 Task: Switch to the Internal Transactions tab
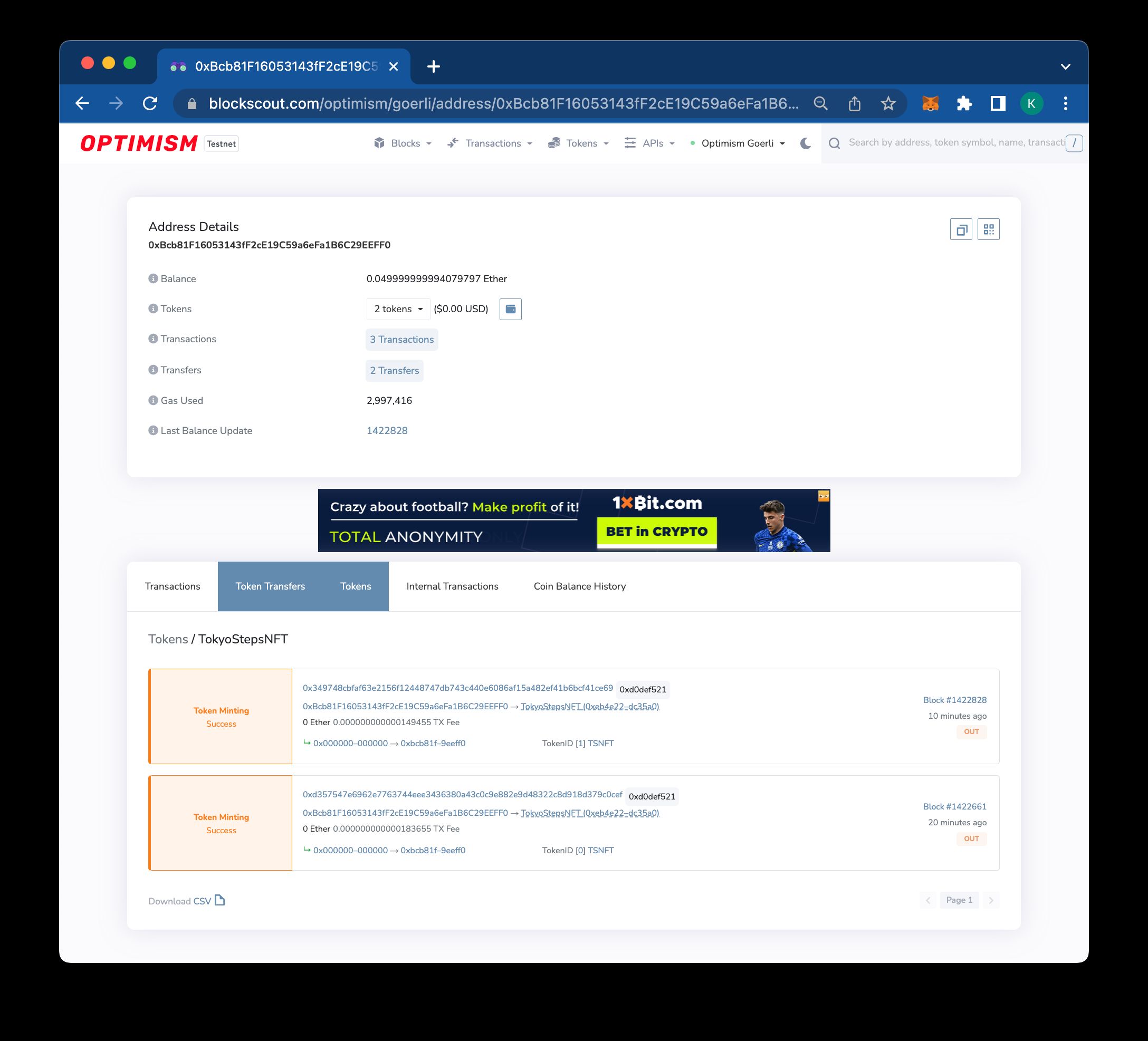click(x=452, y=587)
